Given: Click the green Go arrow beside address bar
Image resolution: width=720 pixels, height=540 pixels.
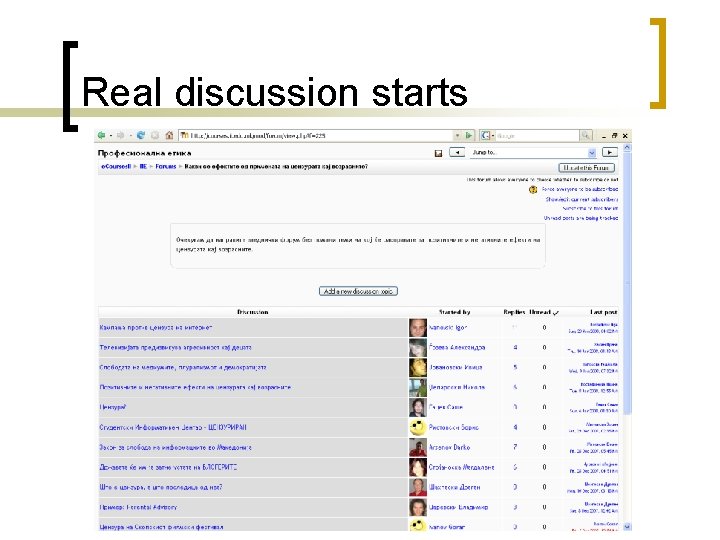Looking at the screenshot, I should (469, 135).
